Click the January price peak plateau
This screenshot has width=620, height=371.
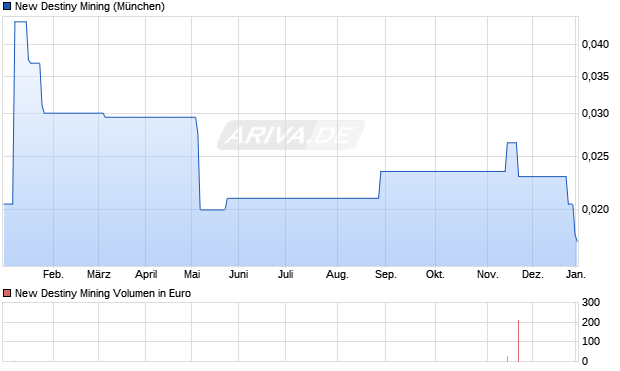coord(21,22)
